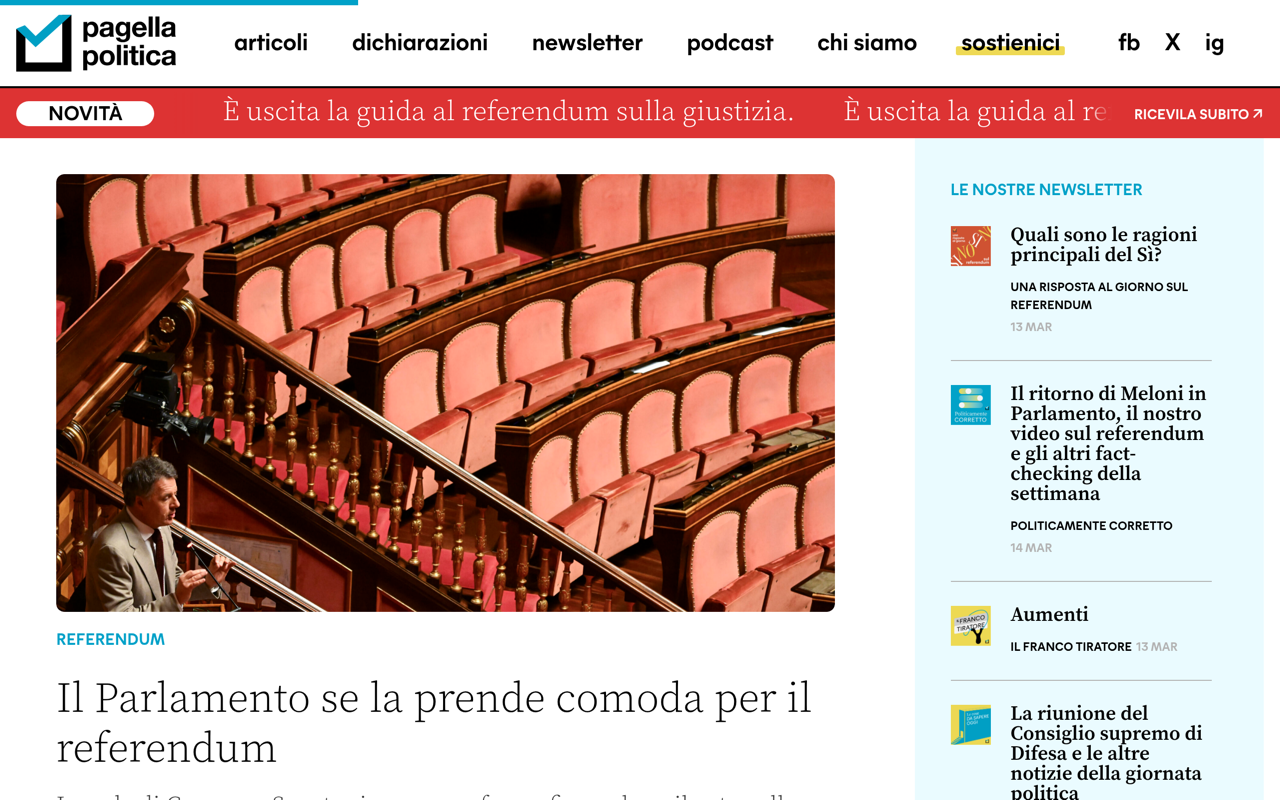Open the dichiarazioni menu item
Image resolution: width=1280 pixels, height=800 pixels.
(419, 43)
